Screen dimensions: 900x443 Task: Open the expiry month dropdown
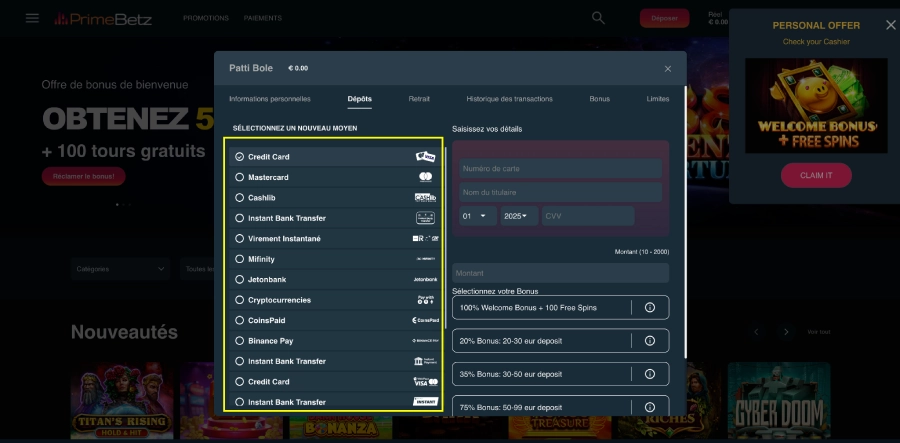(x=478, y=216)
